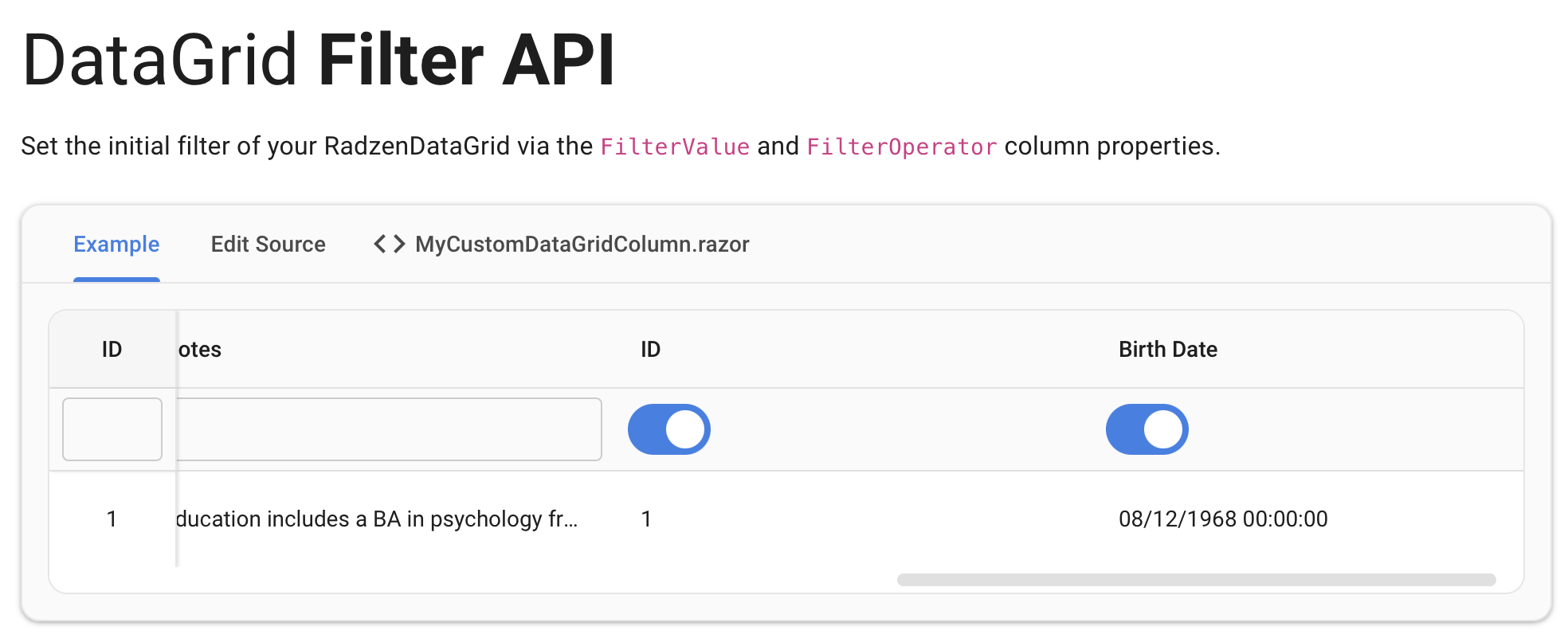Toggle the Birth Date filter switch
Image resolution: width=1568 pixels, height=642 pixels.
[1147, 429]
